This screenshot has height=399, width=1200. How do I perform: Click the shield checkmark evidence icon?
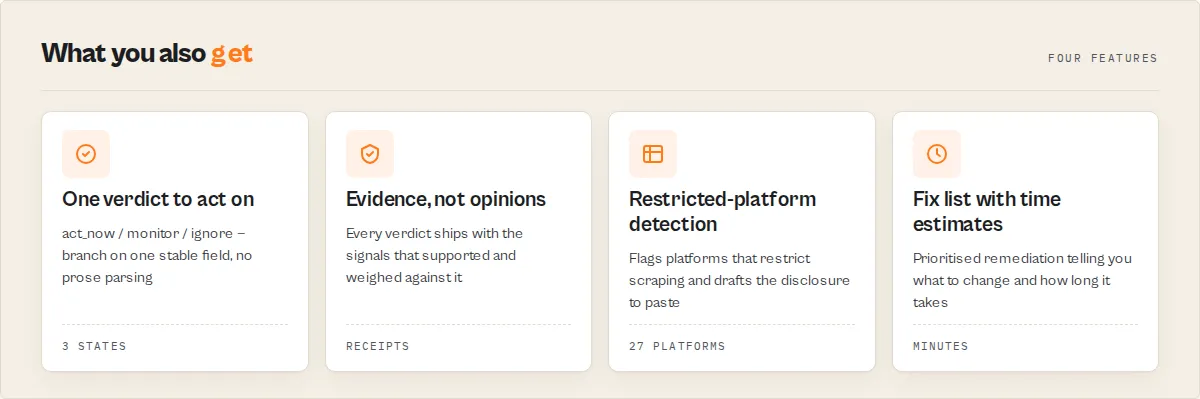[370, 154]
